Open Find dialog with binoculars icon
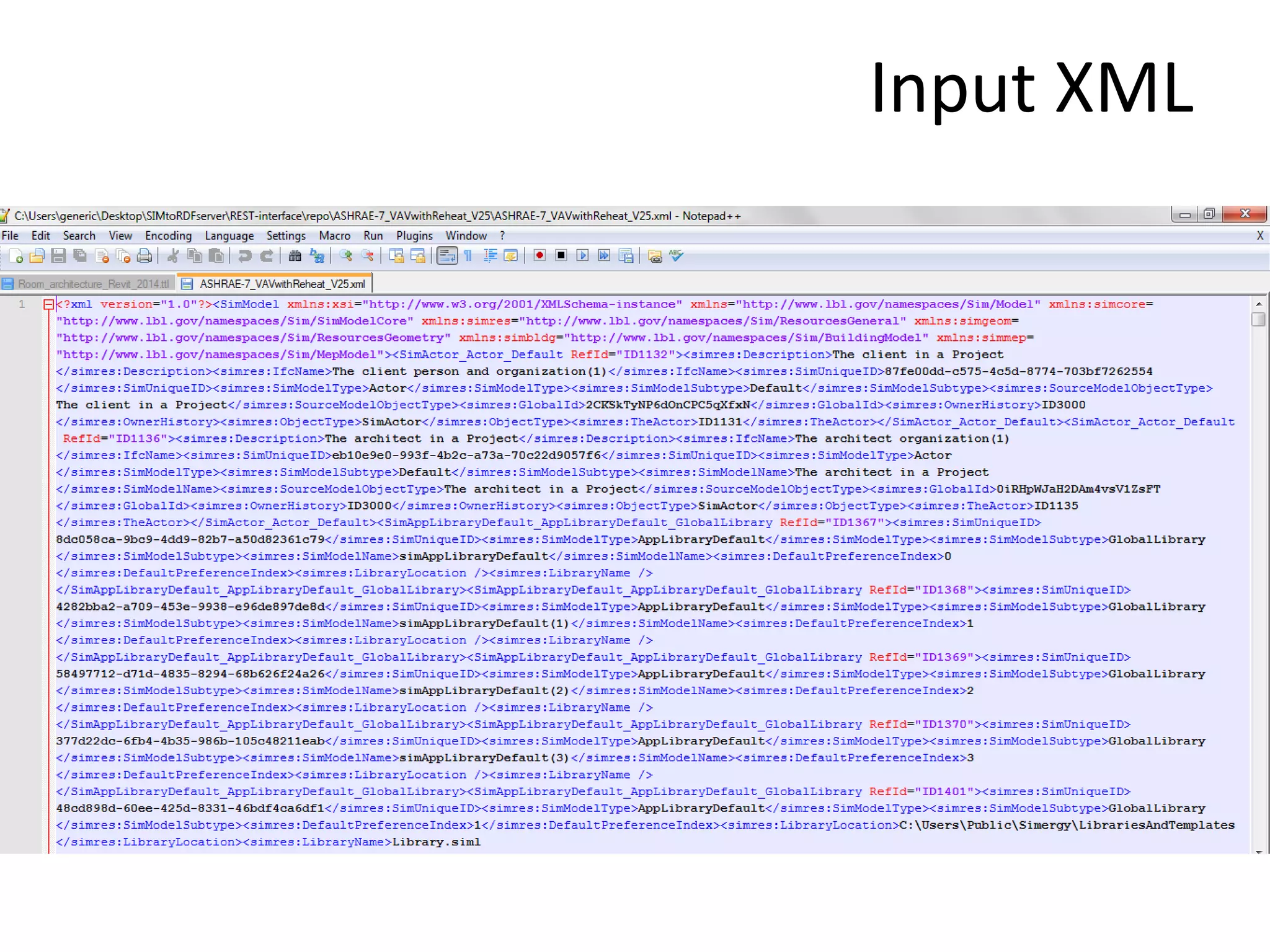Viewport: 1270px width, 952px height. 295,255
